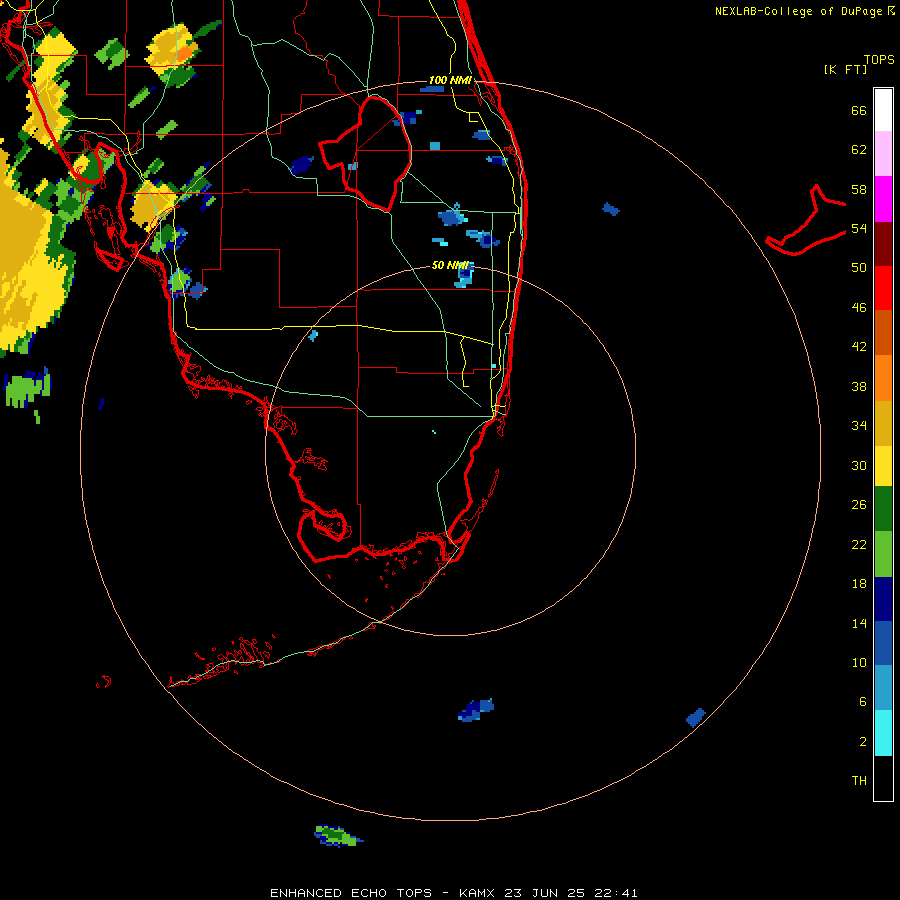Click legend value 66

859,111
